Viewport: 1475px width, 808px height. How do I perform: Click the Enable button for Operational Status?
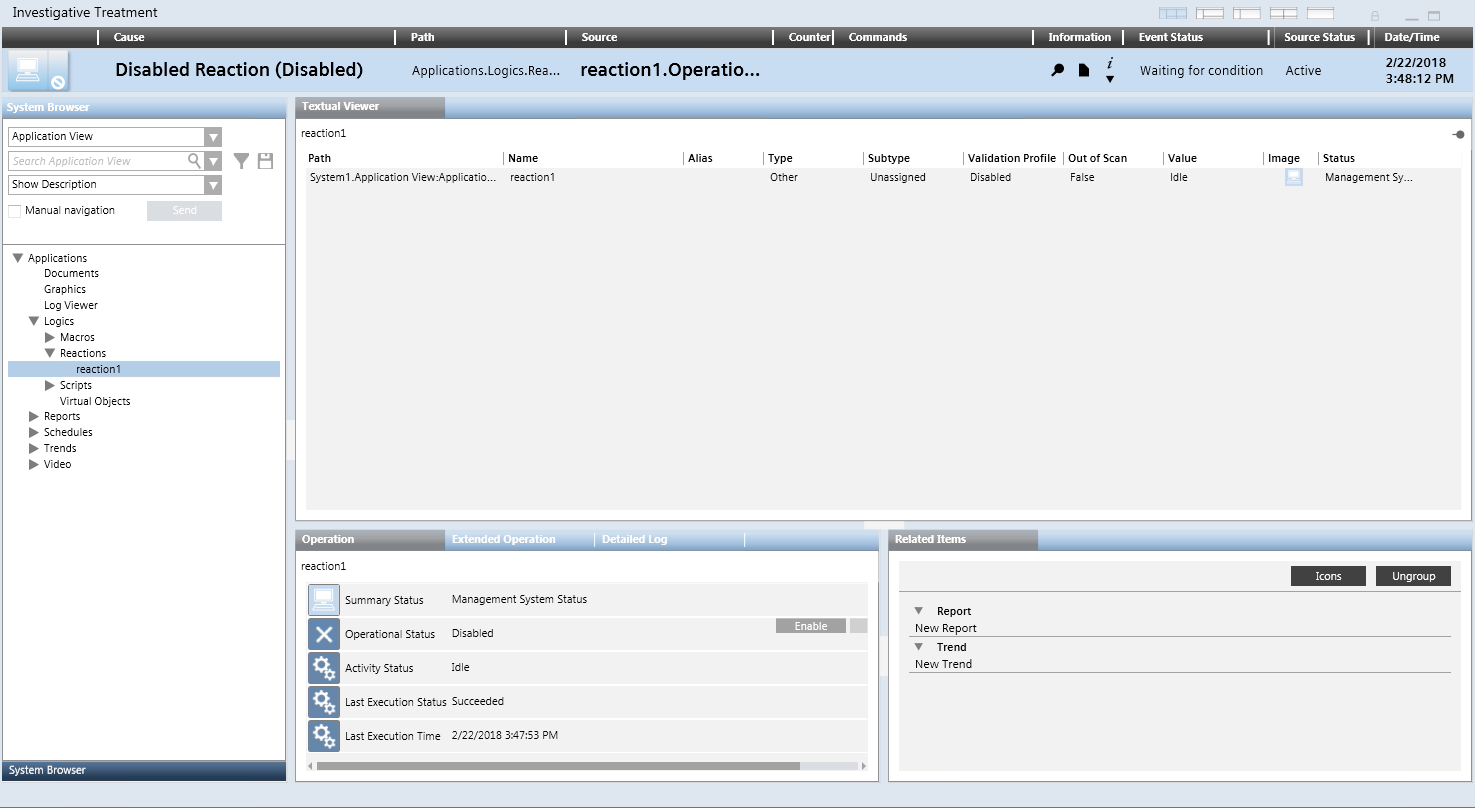coord(810,626)
